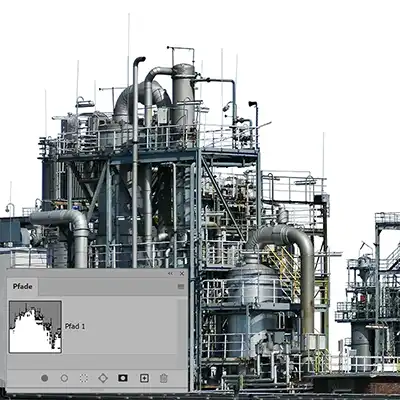This screenshot has height=400, width=400.
Task: Click the stroke path with brush icon
Action: [64, 378]
